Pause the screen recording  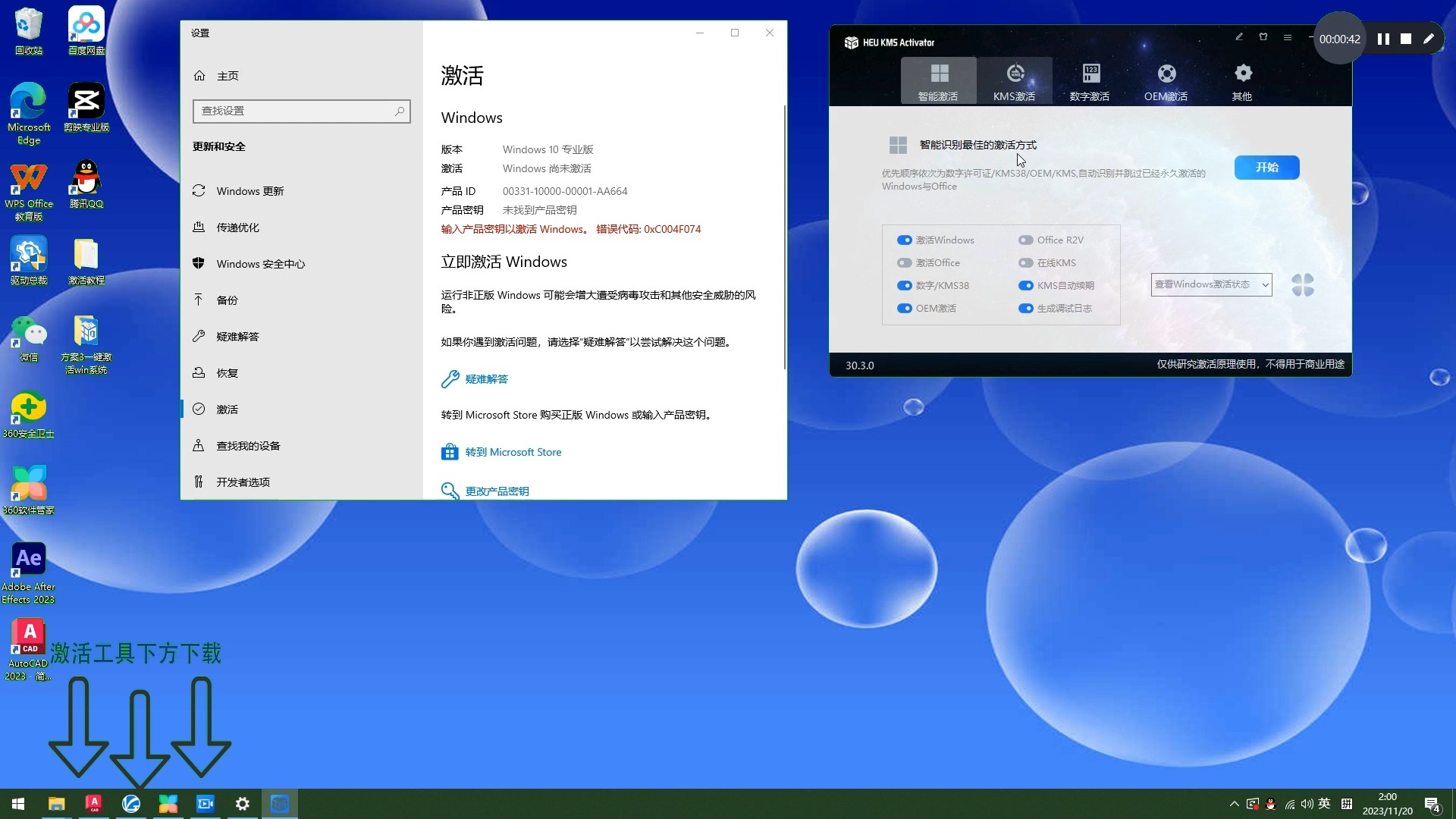pyautogui.click(x=1383, y=39)
